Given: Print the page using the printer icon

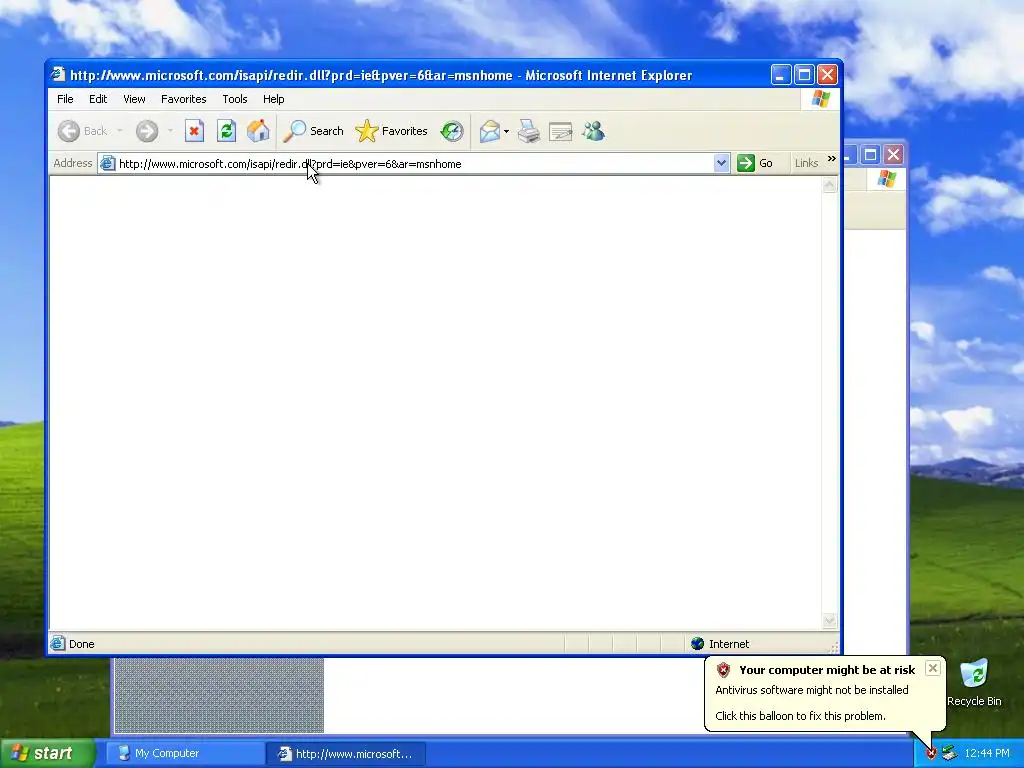Looking at the screenshot, I should coord(528,131).
